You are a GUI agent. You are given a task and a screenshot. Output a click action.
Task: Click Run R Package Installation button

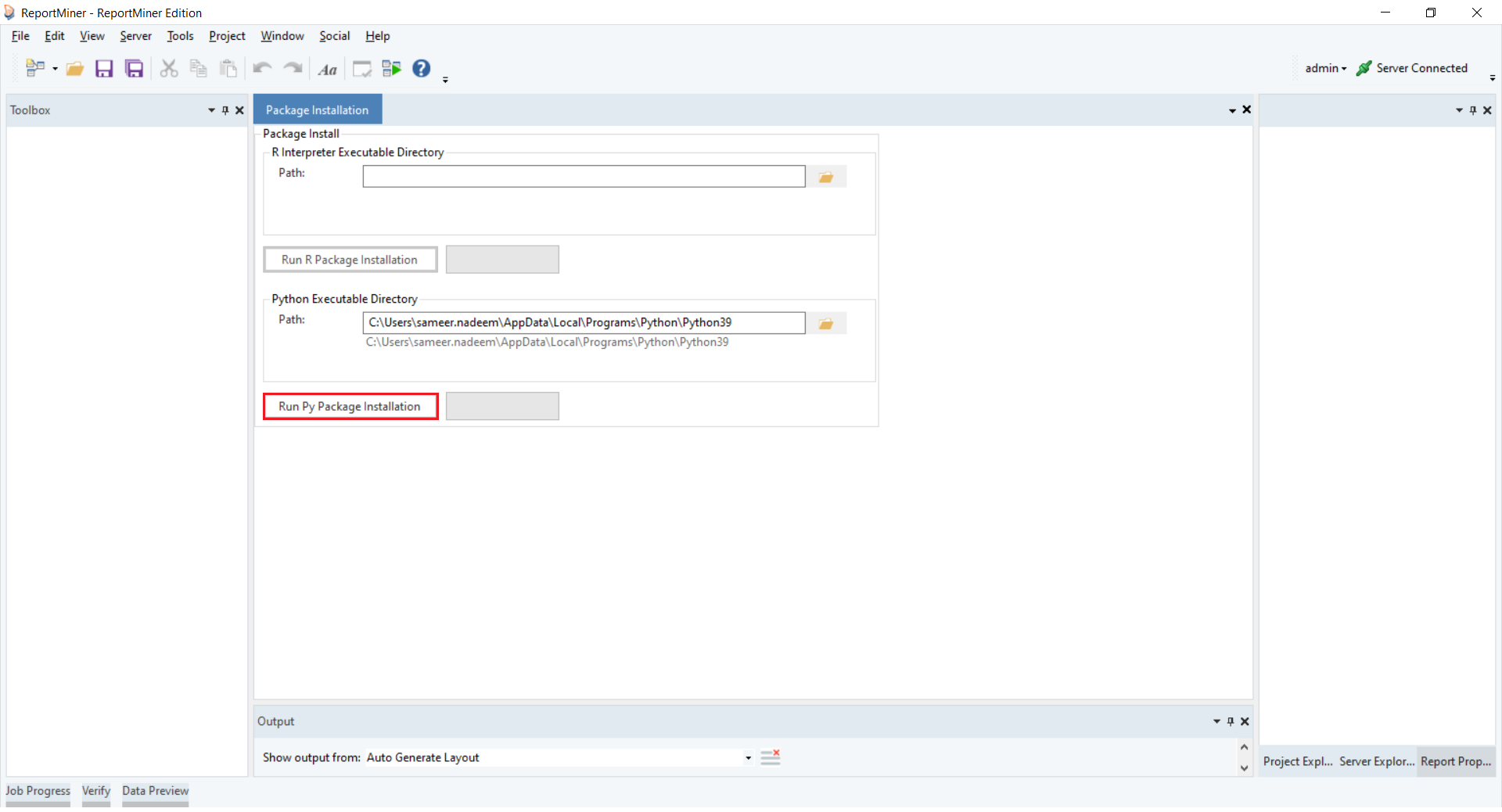click(x=350, y=260)
